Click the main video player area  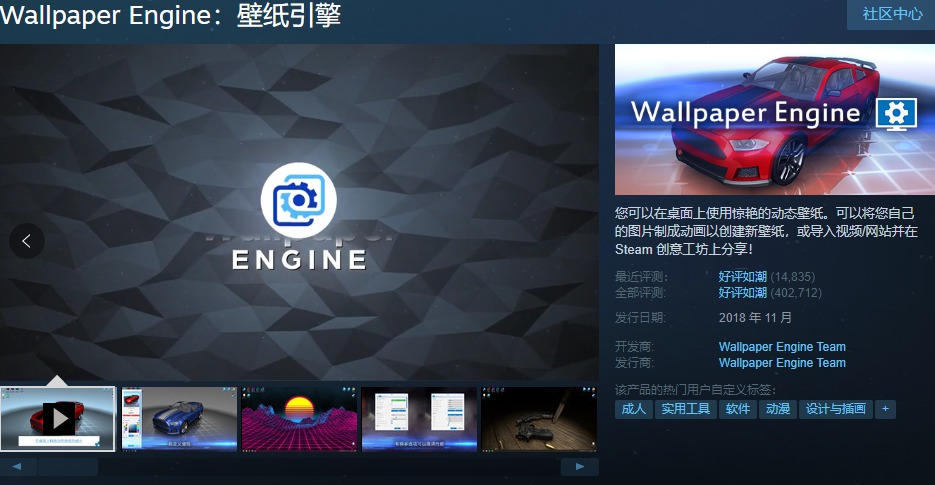299,212
